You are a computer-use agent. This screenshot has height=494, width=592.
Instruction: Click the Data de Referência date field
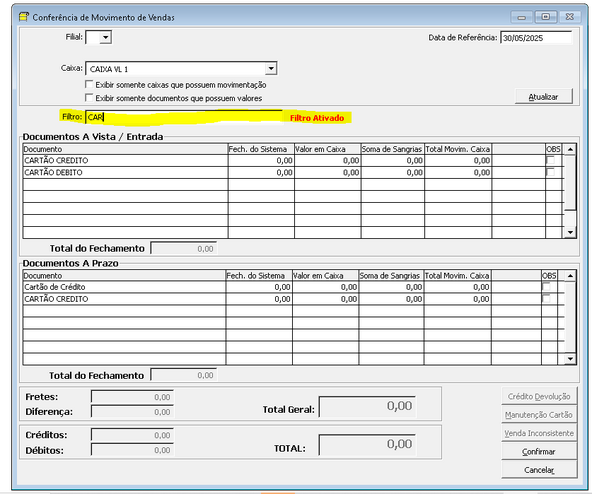[536, 38]
